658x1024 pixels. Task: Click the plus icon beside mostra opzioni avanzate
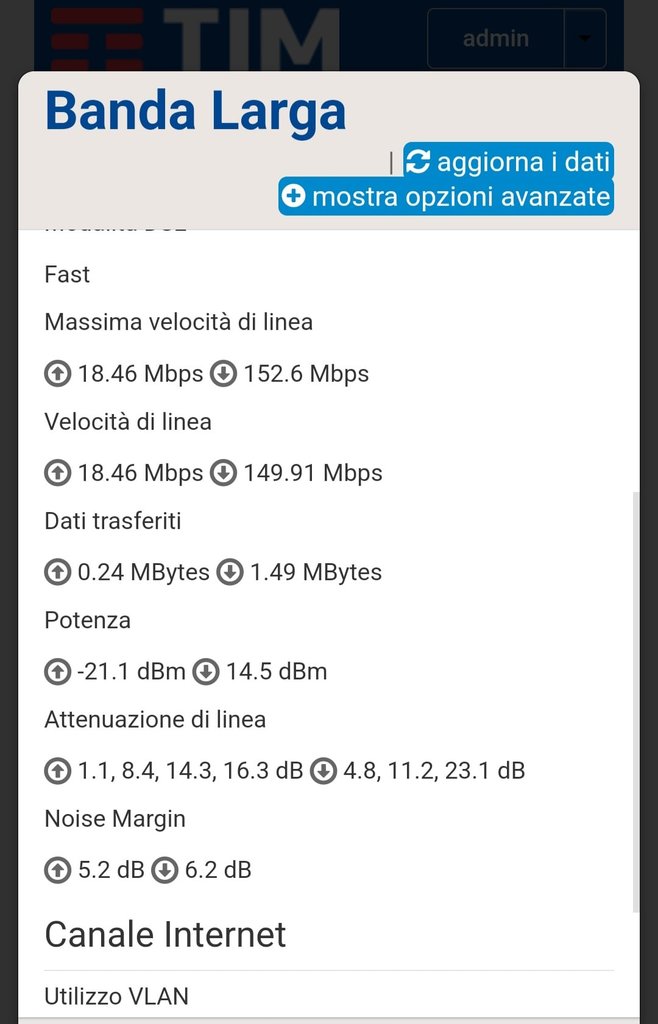pyautogui.click(x=293, y=196)
